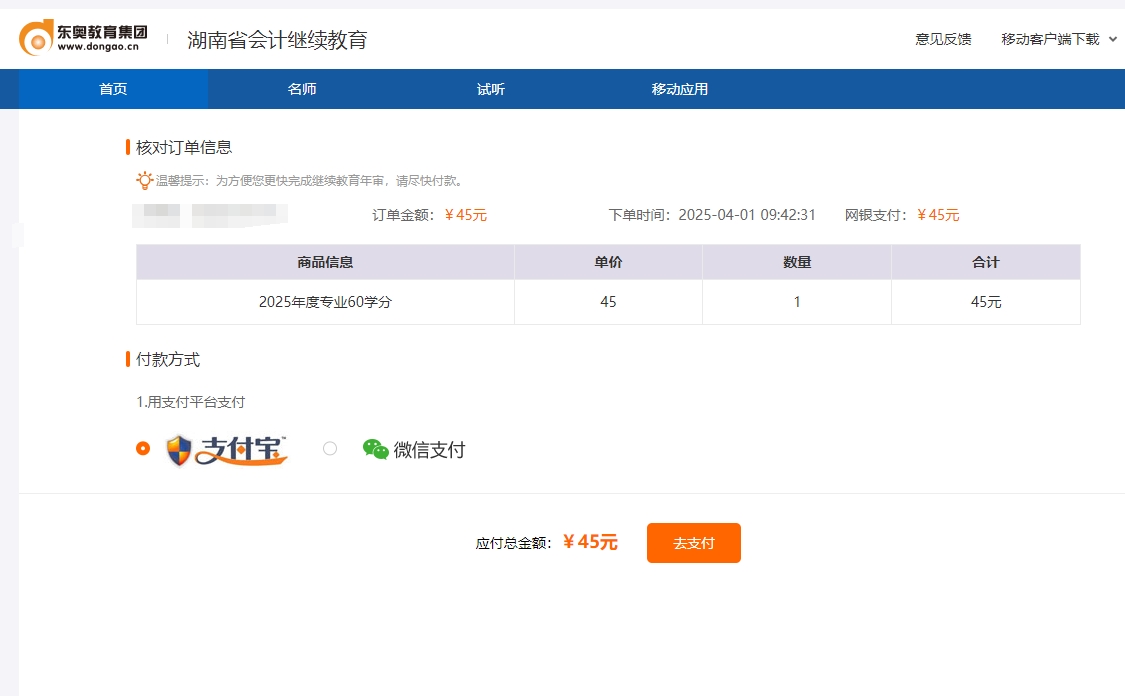Viewport: 1125px width, 696px height.
Task: Open the chevron next to 移动客户端下载
Action: [x=1113, y=37]
